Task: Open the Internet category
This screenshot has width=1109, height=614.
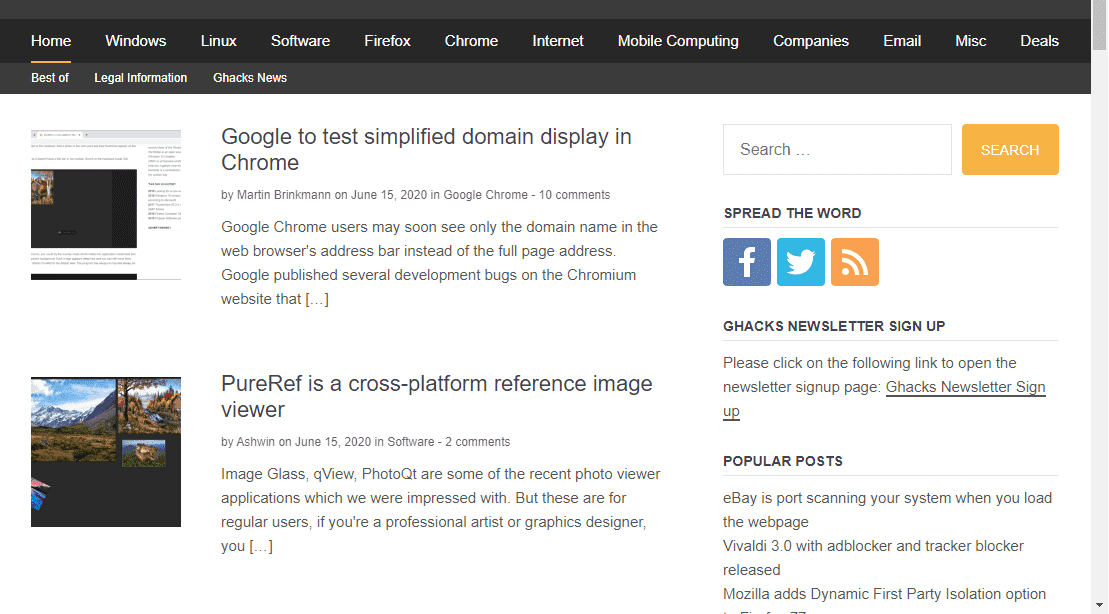Action: [558, 41]
